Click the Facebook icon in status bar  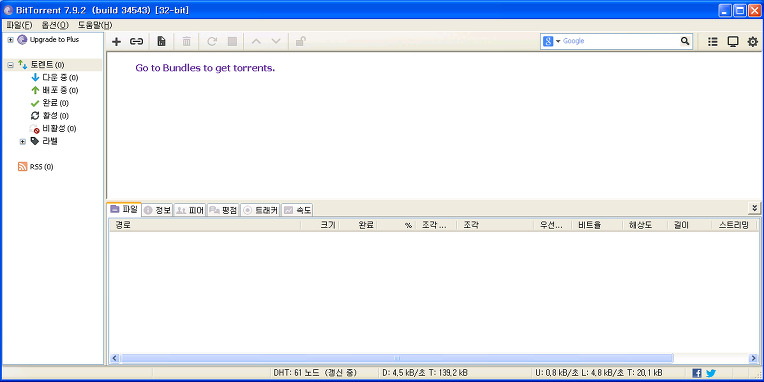point(697,373)
